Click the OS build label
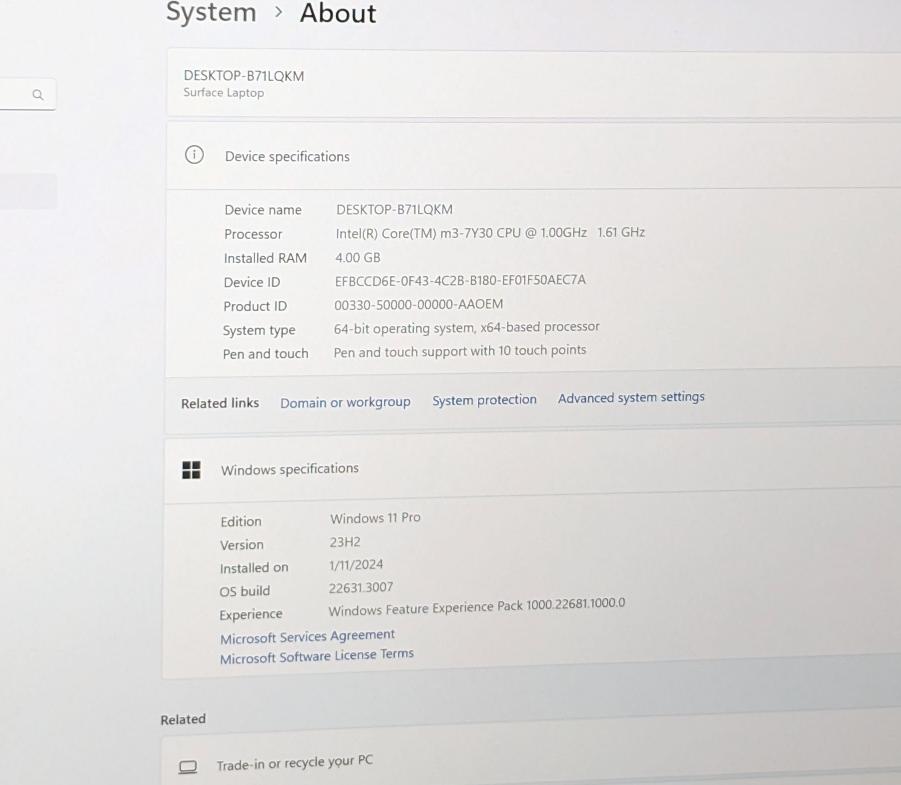This screenshot has height=785, width=901. [x=244, y=591]
